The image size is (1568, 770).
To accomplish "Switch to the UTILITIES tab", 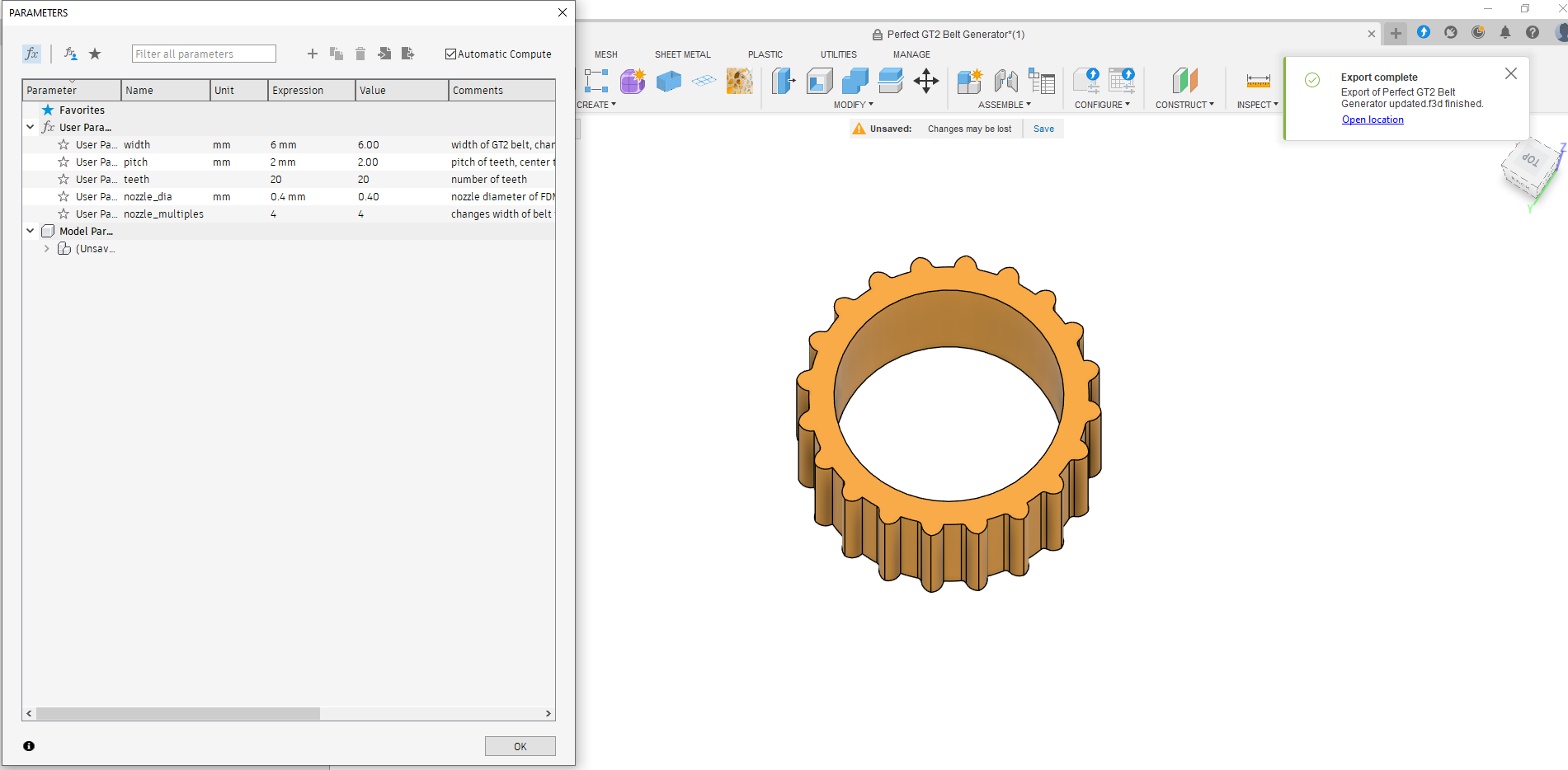I will [839, 54].
